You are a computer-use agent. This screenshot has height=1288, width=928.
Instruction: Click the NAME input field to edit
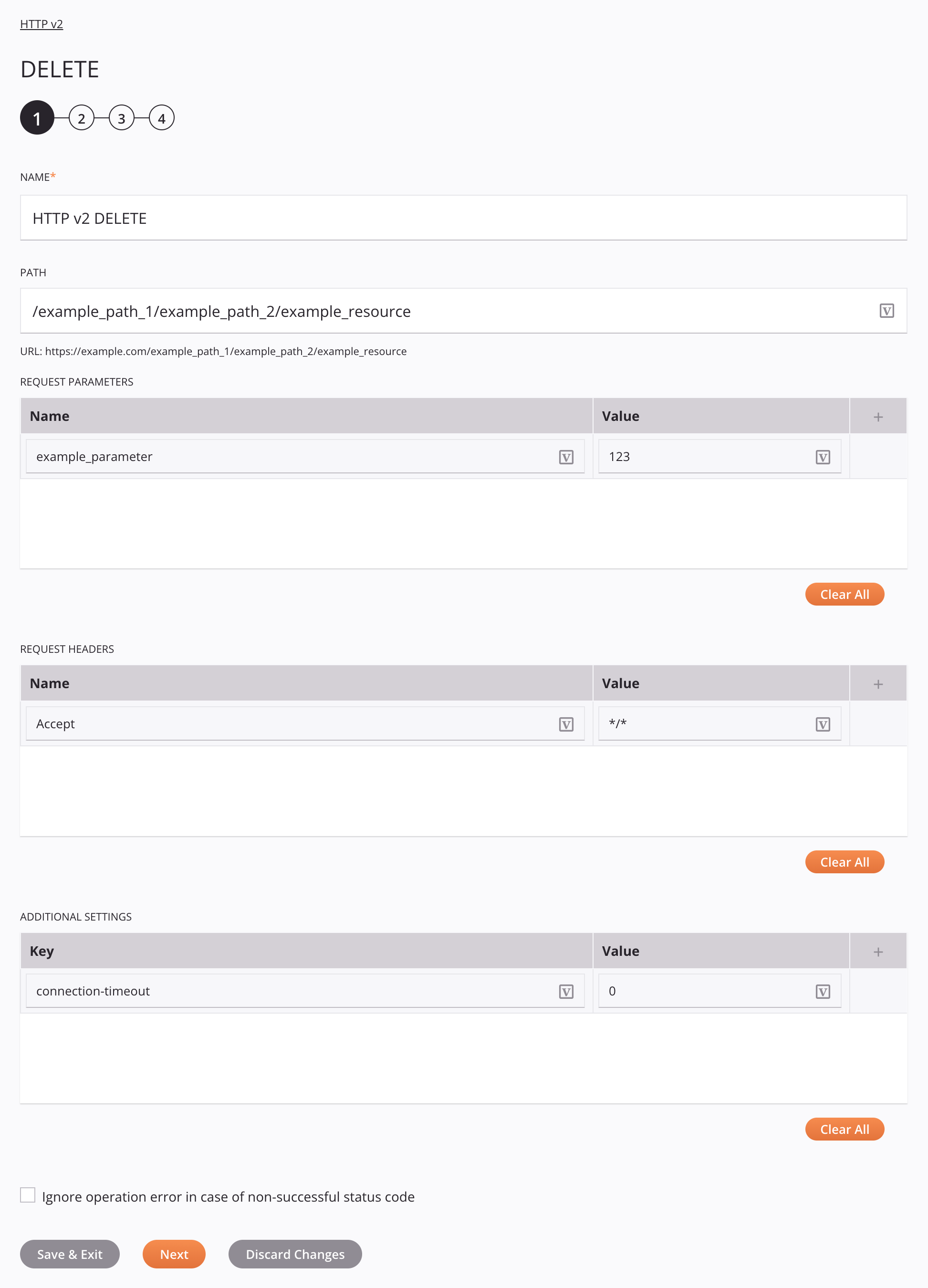(463, 217)
